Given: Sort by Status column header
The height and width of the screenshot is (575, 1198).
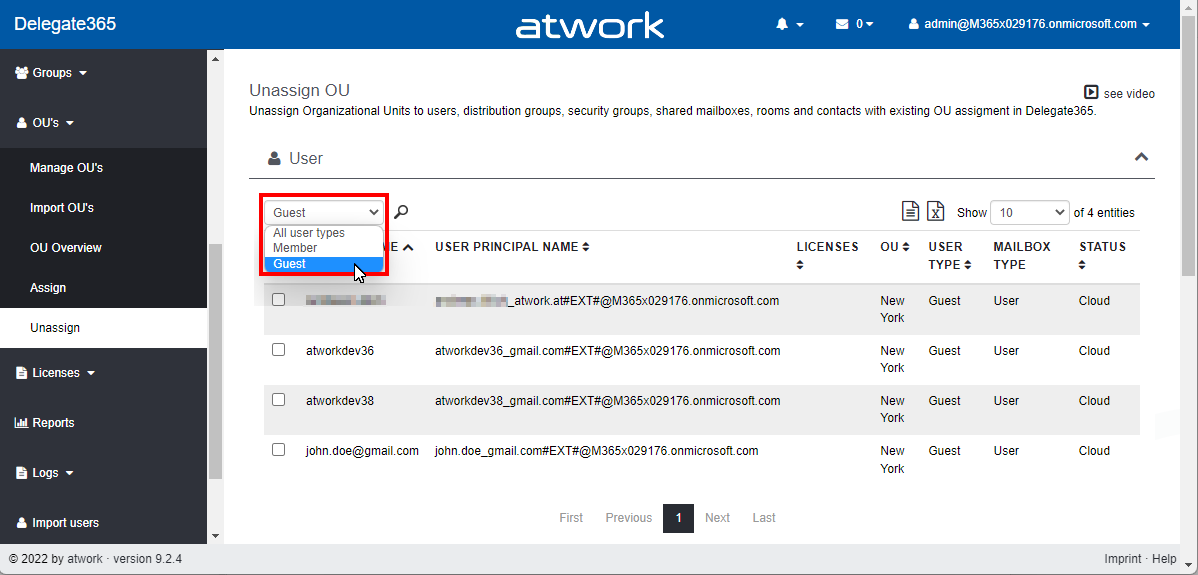Looking at the screenshot, I should click(1102, 255).
